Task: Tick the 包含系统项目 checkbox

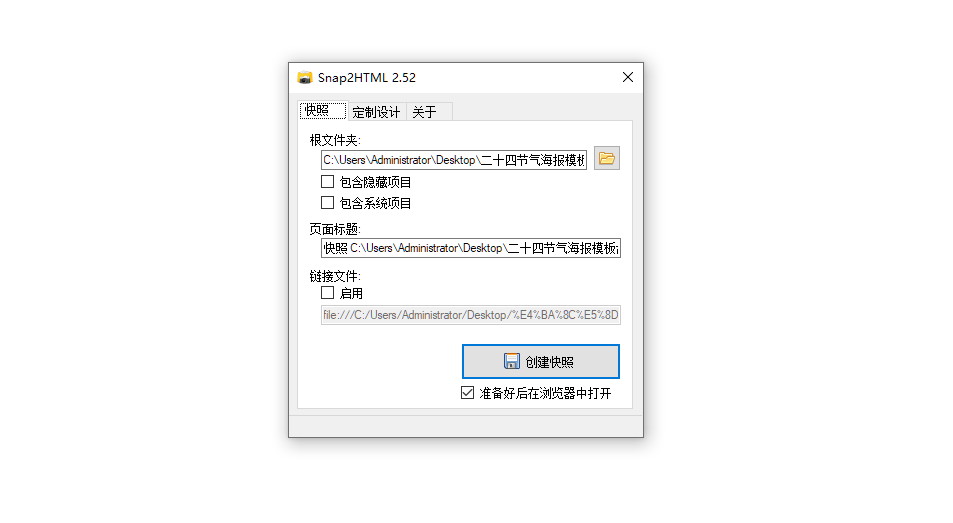Action: [x=328, y=203]
